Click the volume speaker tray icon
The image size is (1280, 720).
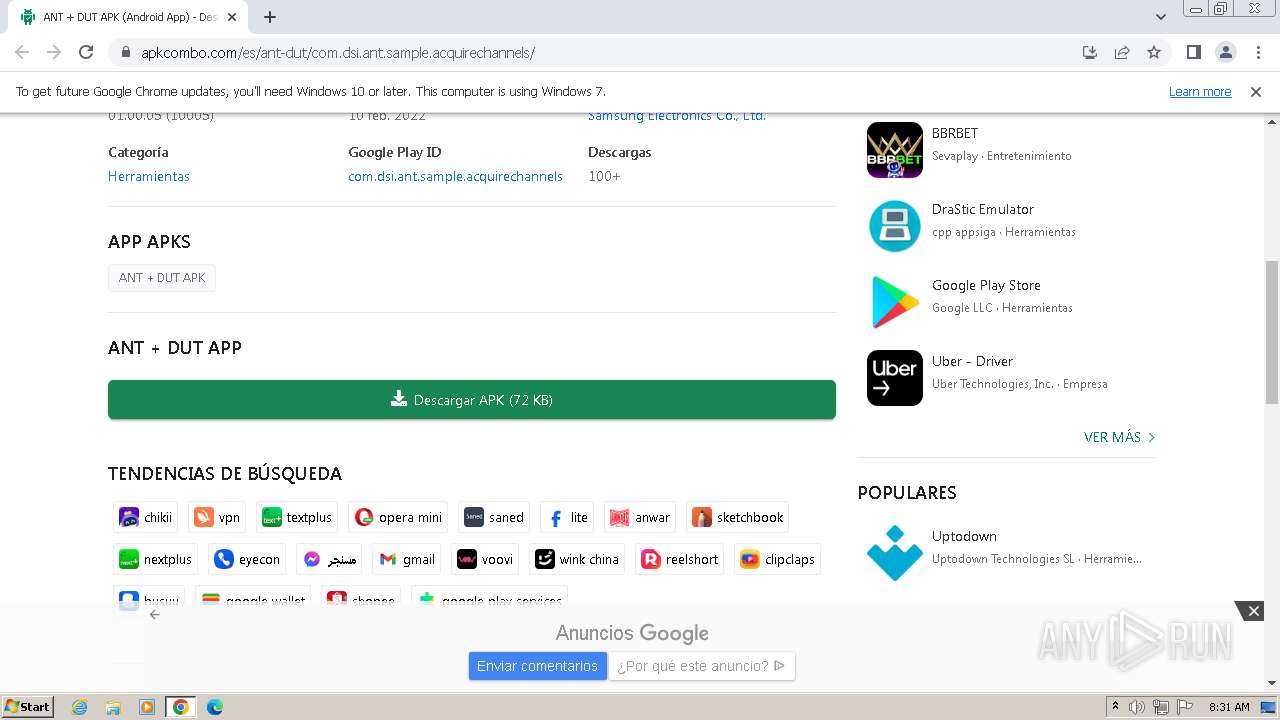pyautogui.click(x=1137, y=707)
